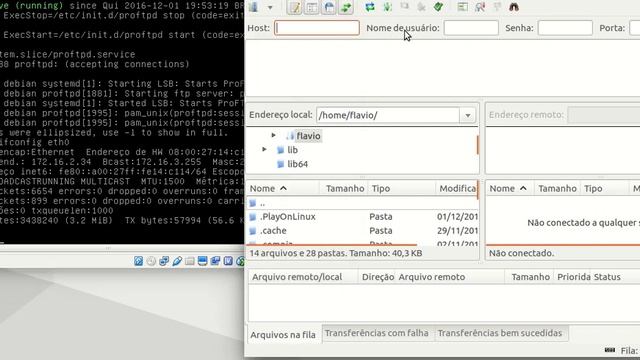
Task: Click the Priorida queue column header
Action: (x=573, y=277)
